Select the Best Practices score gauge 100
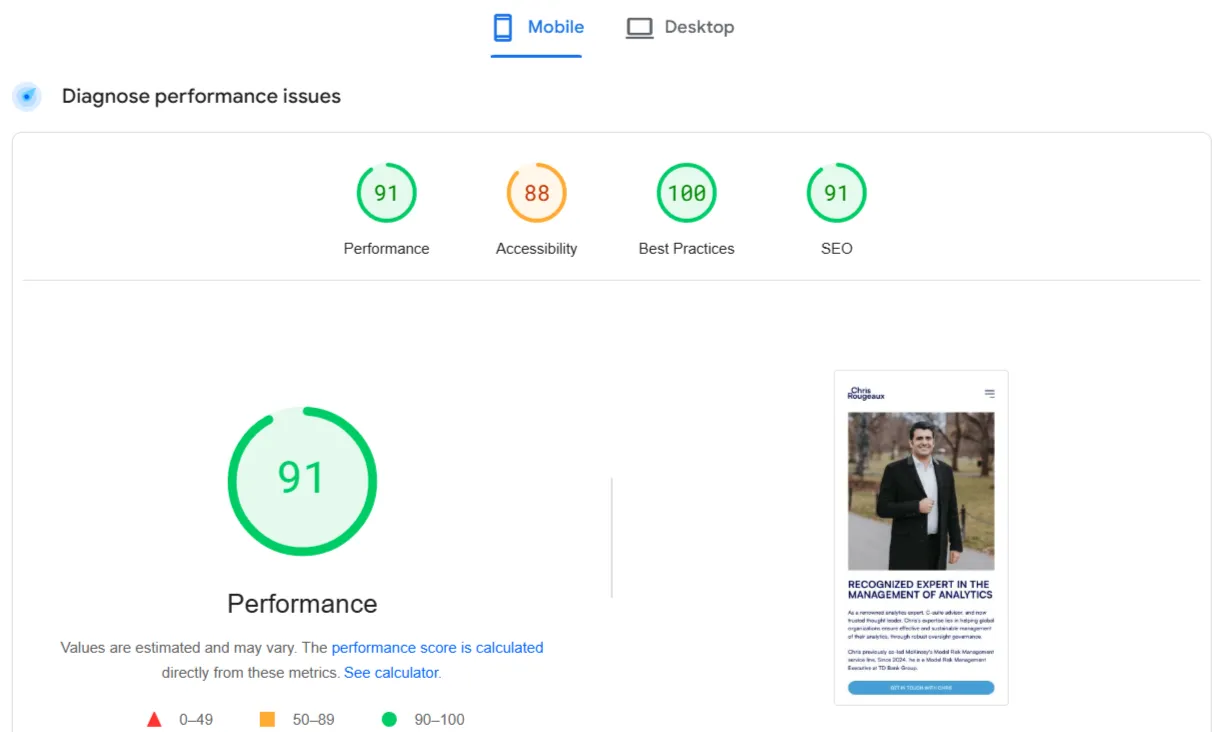The image size is (1223, 732). 687,193
